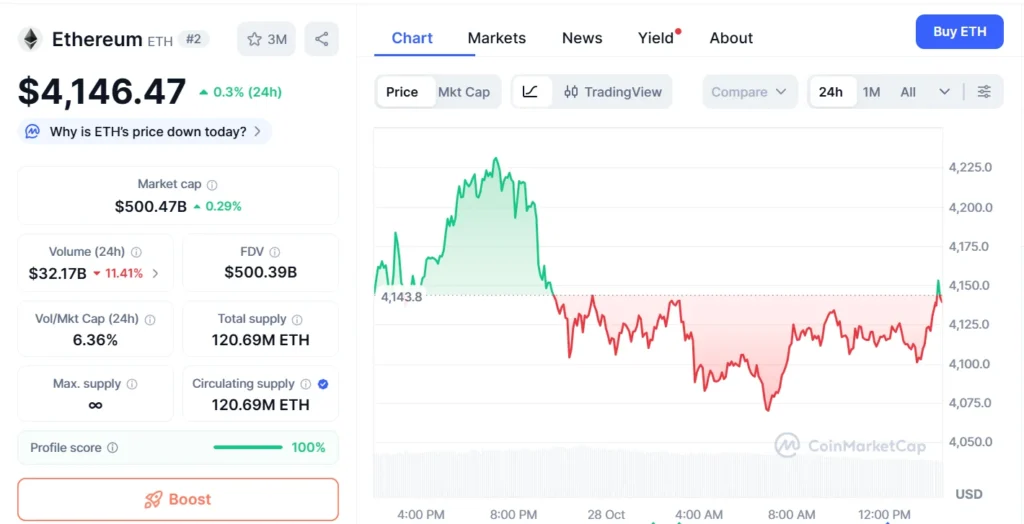The height and width of the screenshot is (524, 1024).
Task: Open 'Why is ETH's price down today?'
Action: tap(146, 131)
